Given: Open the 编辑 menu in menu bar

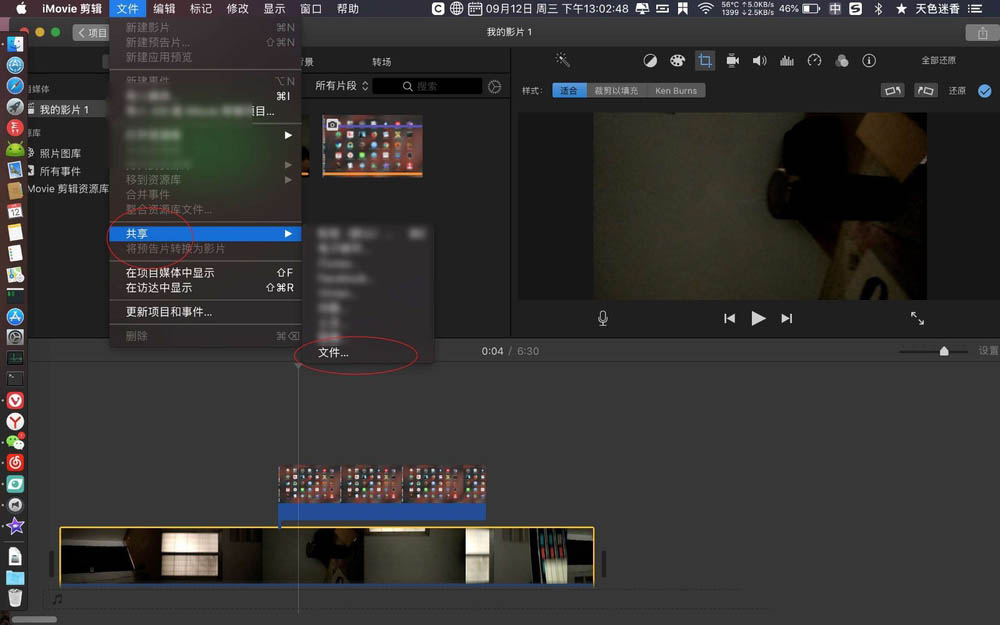Looking at the screenshot, I should point(164,8).
